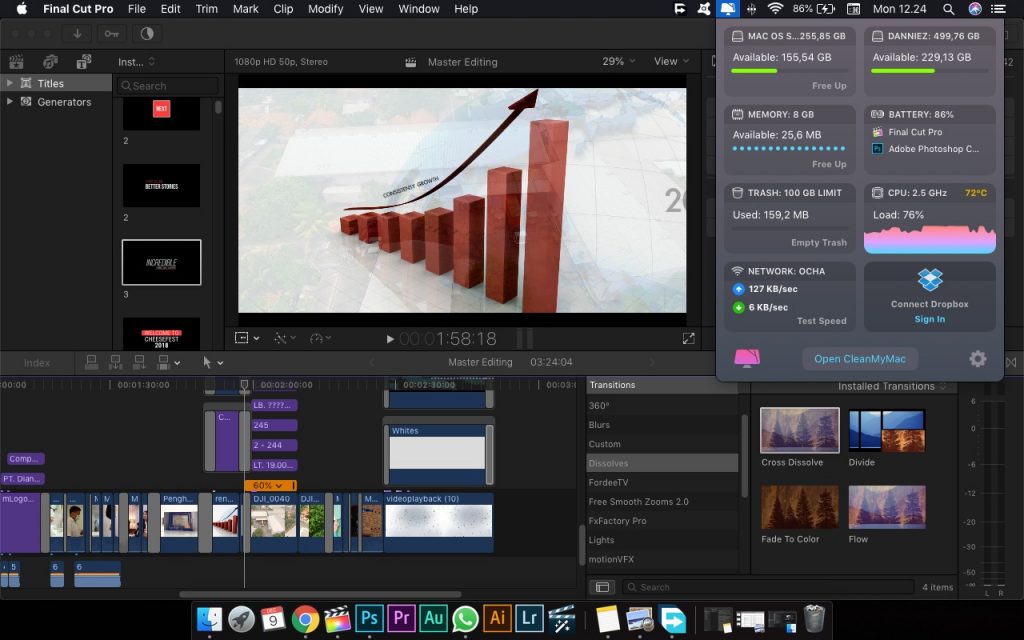Open the Photos and Audio sidebar
The height and width of the screenshot is (640, 1024).
point(51,61)
